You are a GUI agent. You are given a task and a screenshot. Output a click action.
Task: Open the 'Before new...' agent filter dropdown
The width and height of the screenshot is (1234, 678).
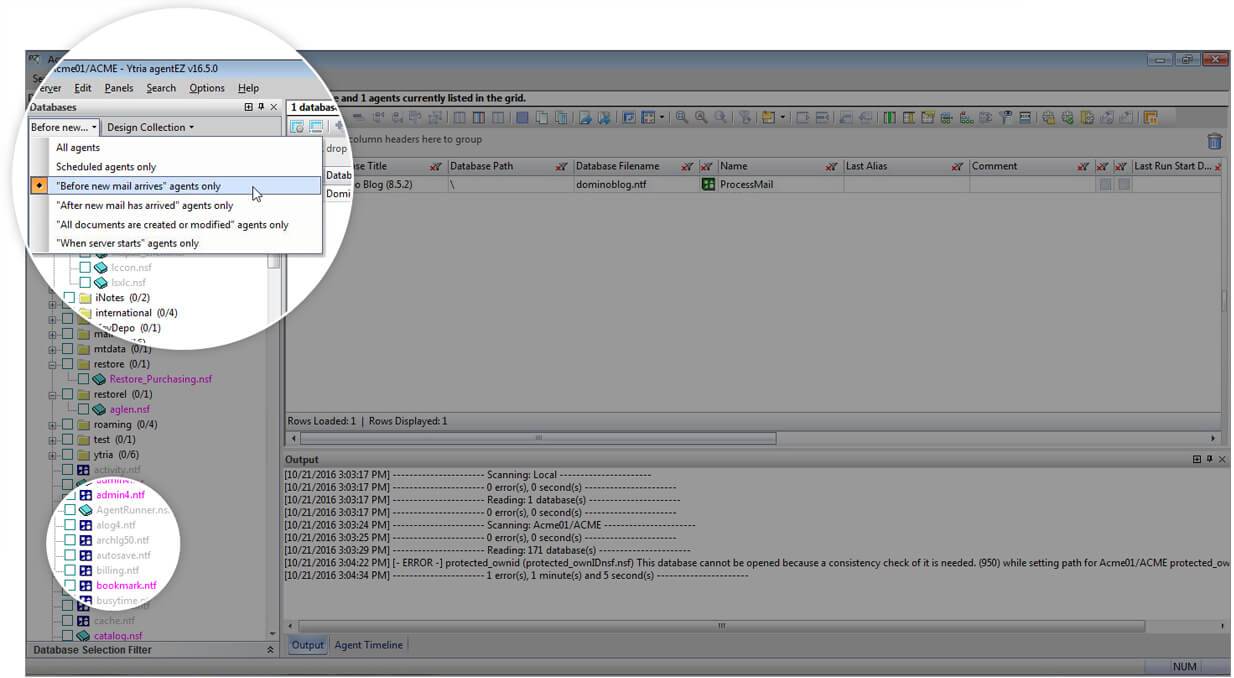coord(64,128)
